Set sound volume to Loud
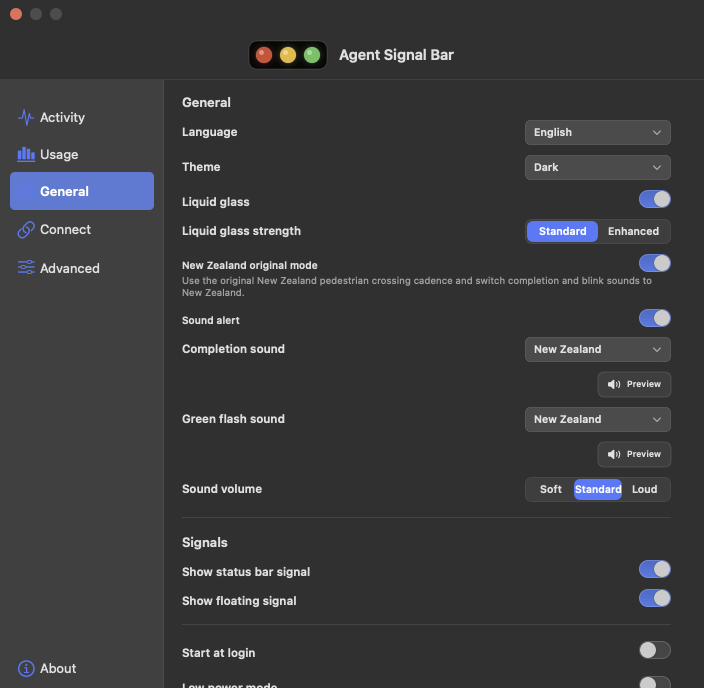This screenshot has width=704, height=688. click(x=644, y=489)
